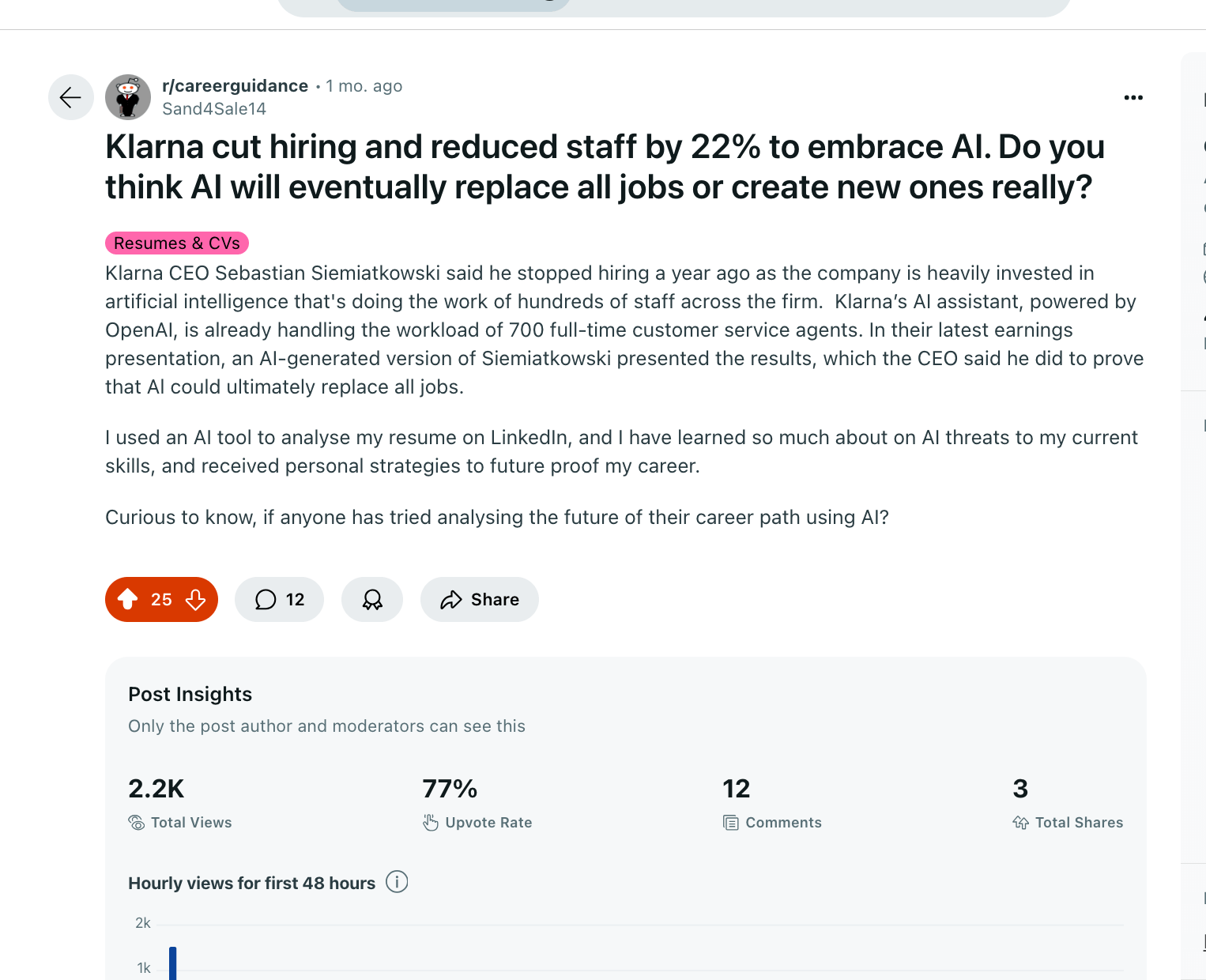Open Sand4Sale14 user profile
The height and width of the screenshot is (980, 1206).
[x=214, y=109]
